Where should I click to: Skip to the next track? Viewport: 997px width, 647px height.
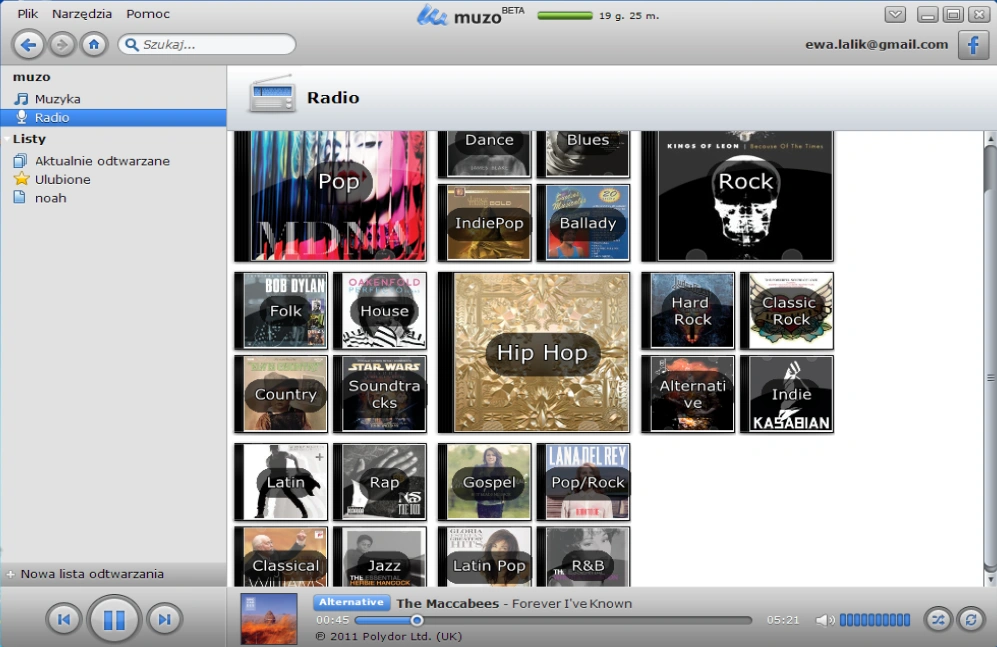pos(165,619)
